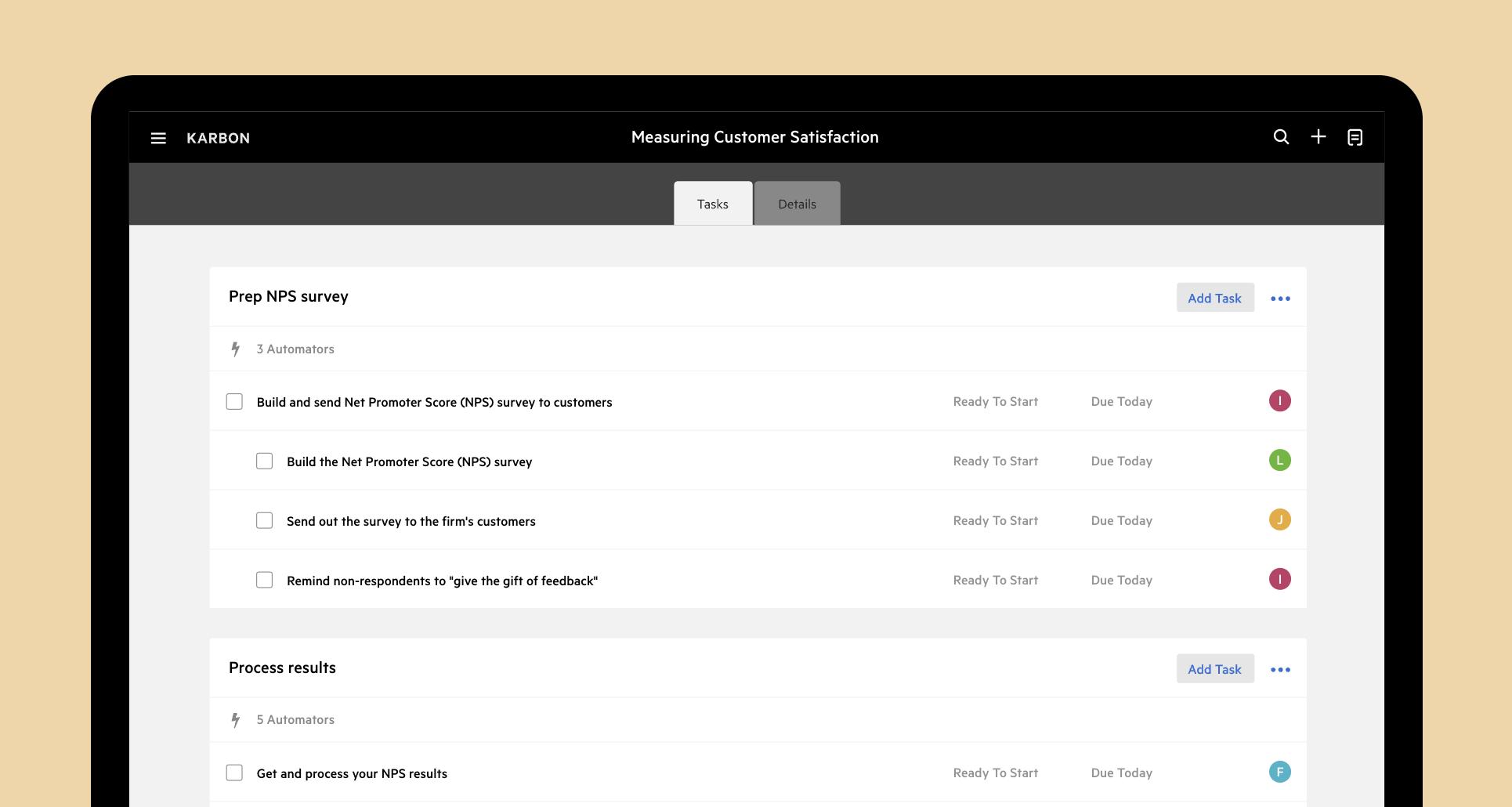Viewport: 1512px width, 807px height.
Task: Click Add Task in Process results section
Action: [1215, 669]
